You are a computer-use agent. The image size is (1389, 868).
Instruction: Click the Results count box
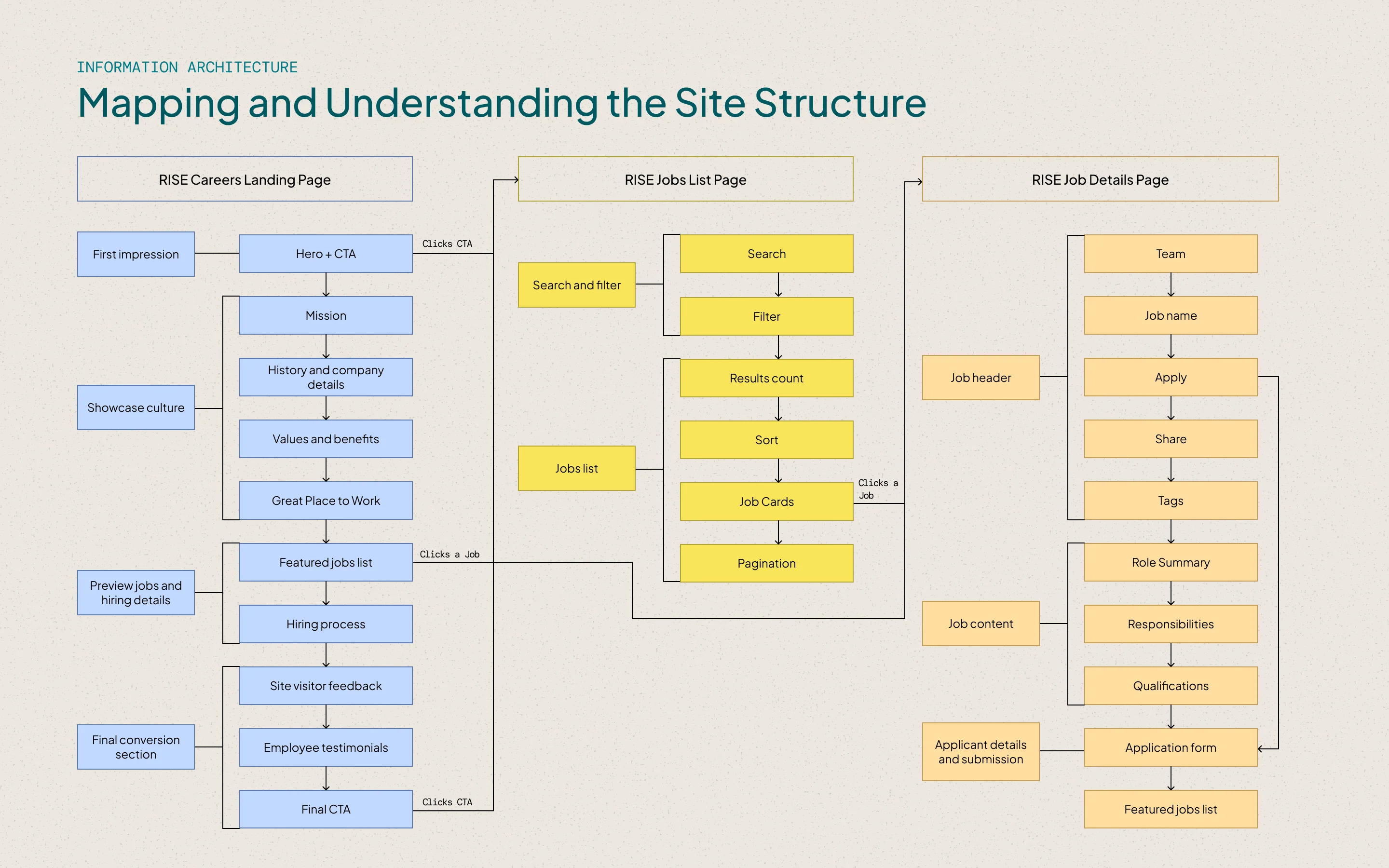pos(767,379)
